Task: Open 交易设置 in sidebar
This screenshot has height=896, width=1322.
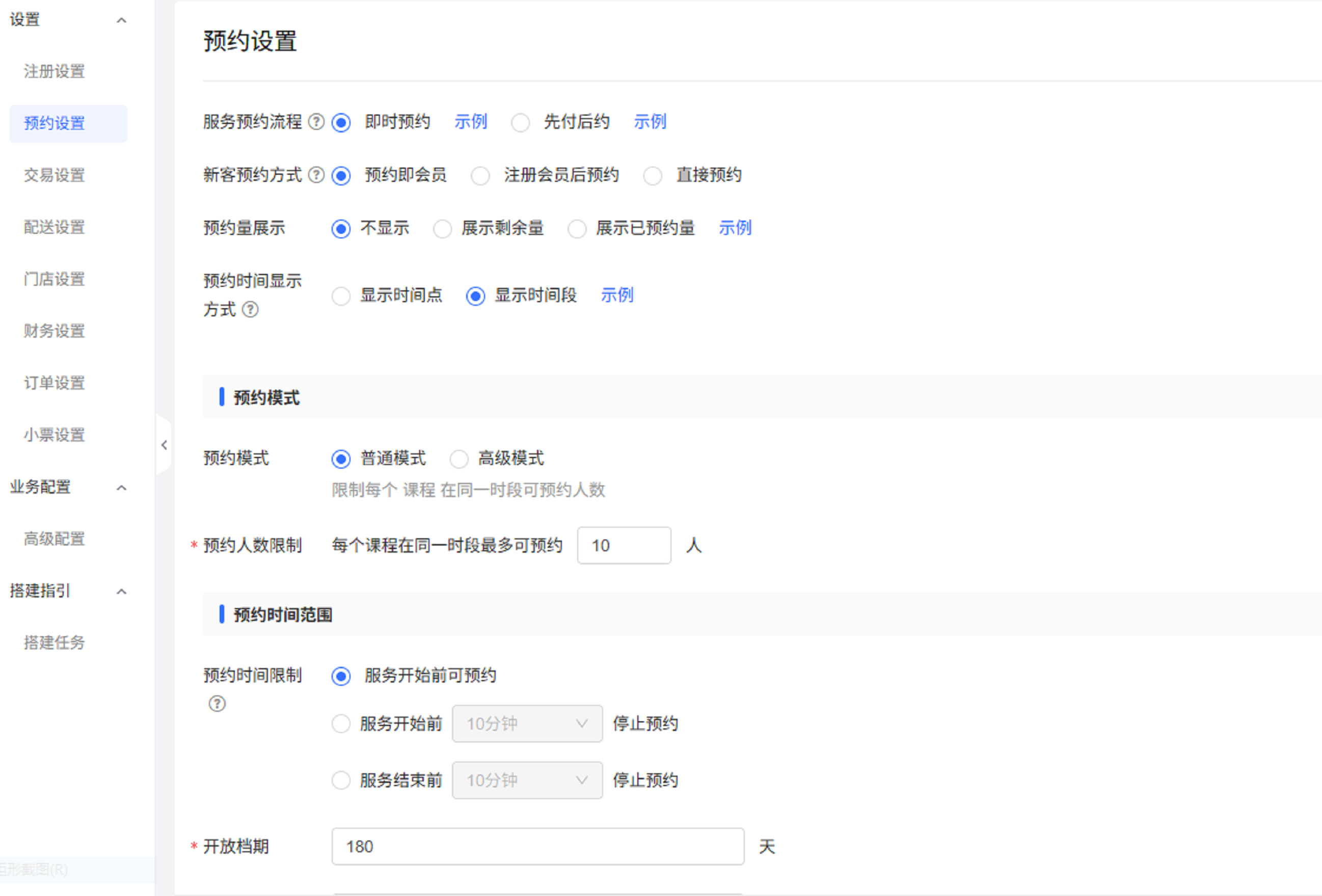Action: coord(54,175)
